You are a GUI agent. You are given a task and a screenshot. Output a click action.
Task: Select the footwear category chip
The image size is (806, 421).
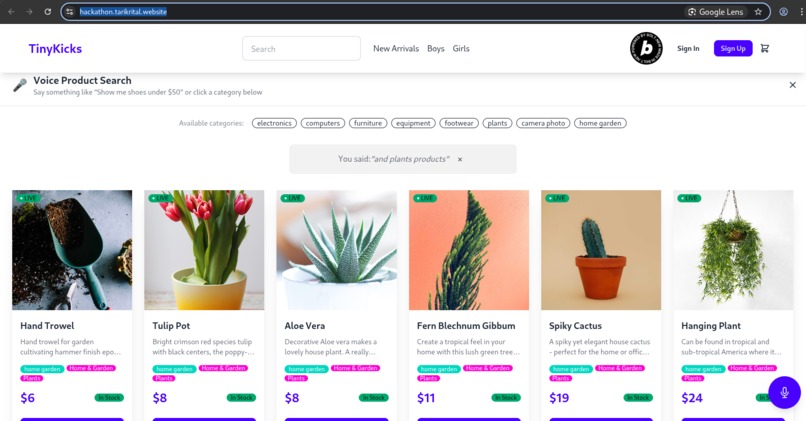459,123
